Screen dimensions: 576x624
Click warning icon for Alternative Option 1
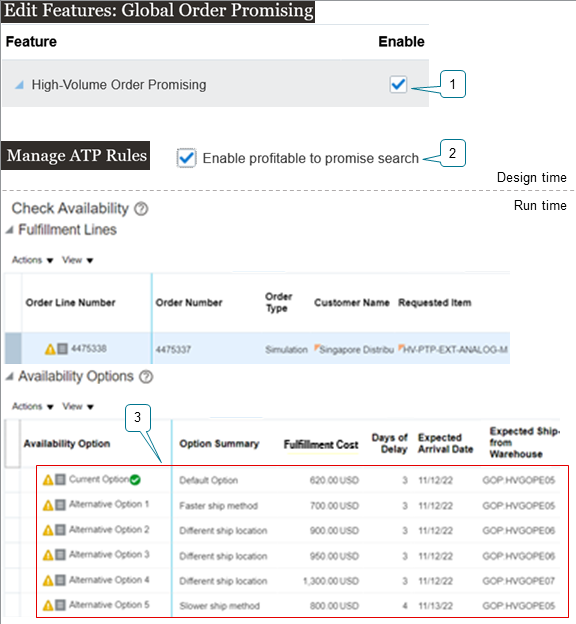coord(48,505)
